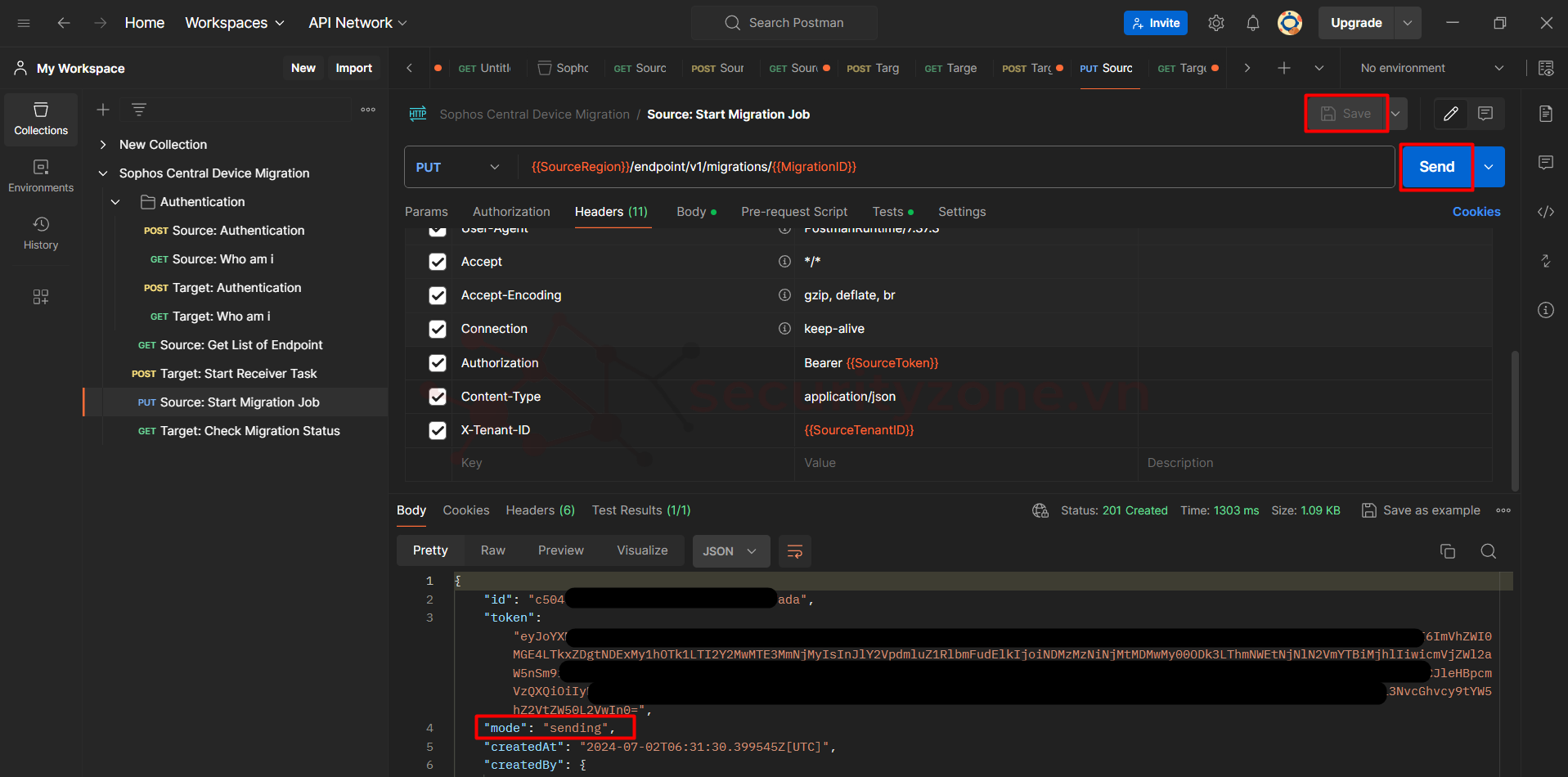Collapse the Authentication folder

coord(115,202)
